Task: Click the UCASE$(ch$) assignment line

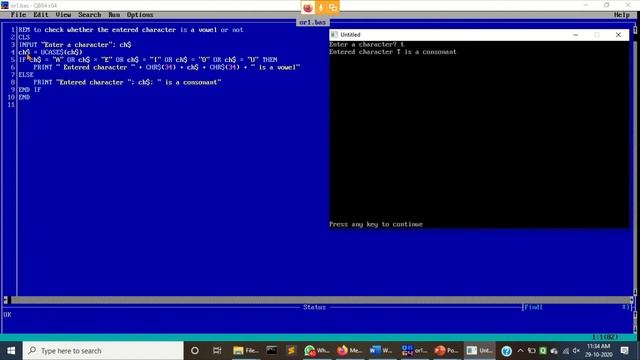Action: (50, 52)
